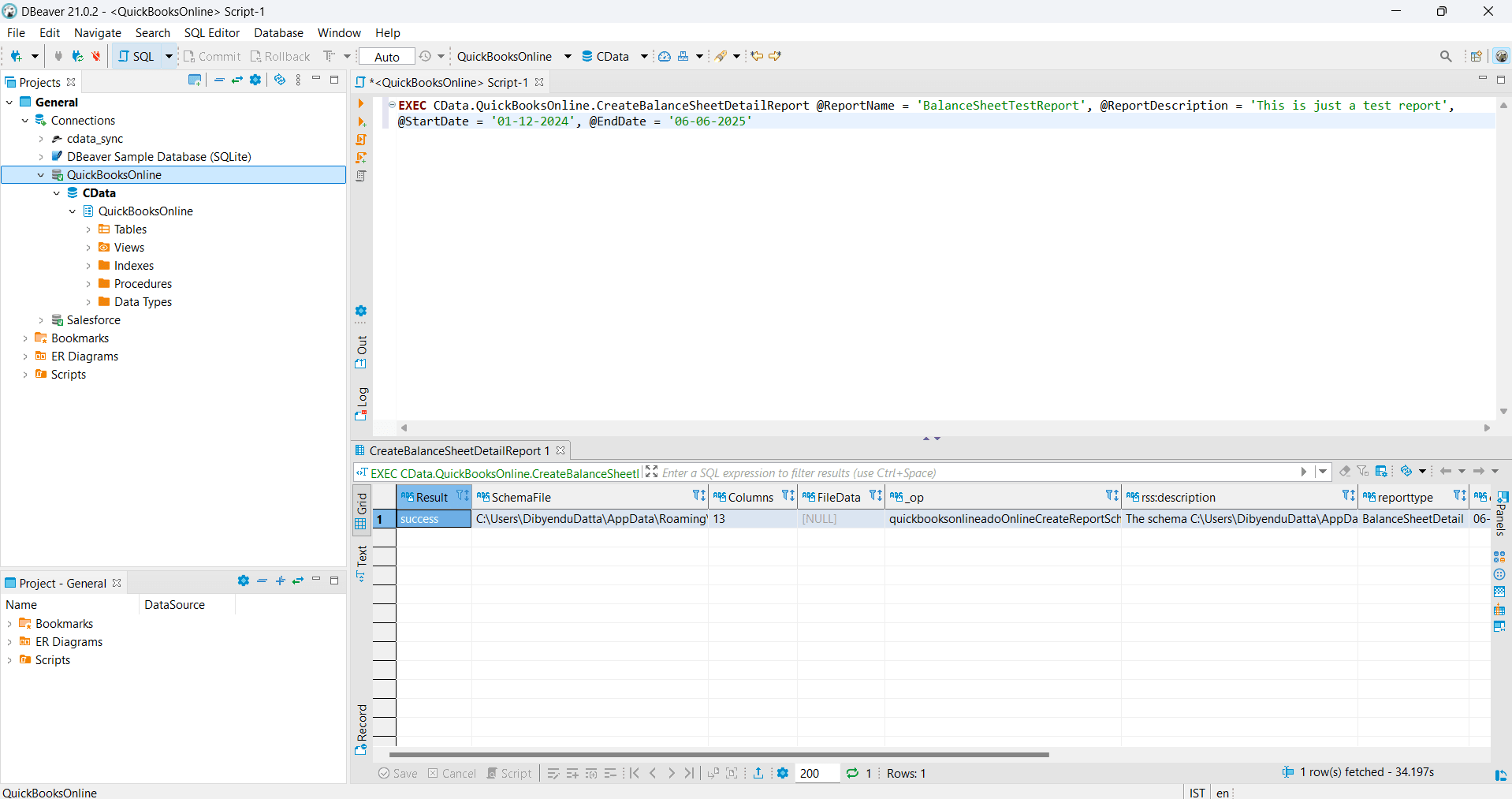The image size is (1512, 799).
Task: Click the Rollback button
Action: click(x=281, y=57)
